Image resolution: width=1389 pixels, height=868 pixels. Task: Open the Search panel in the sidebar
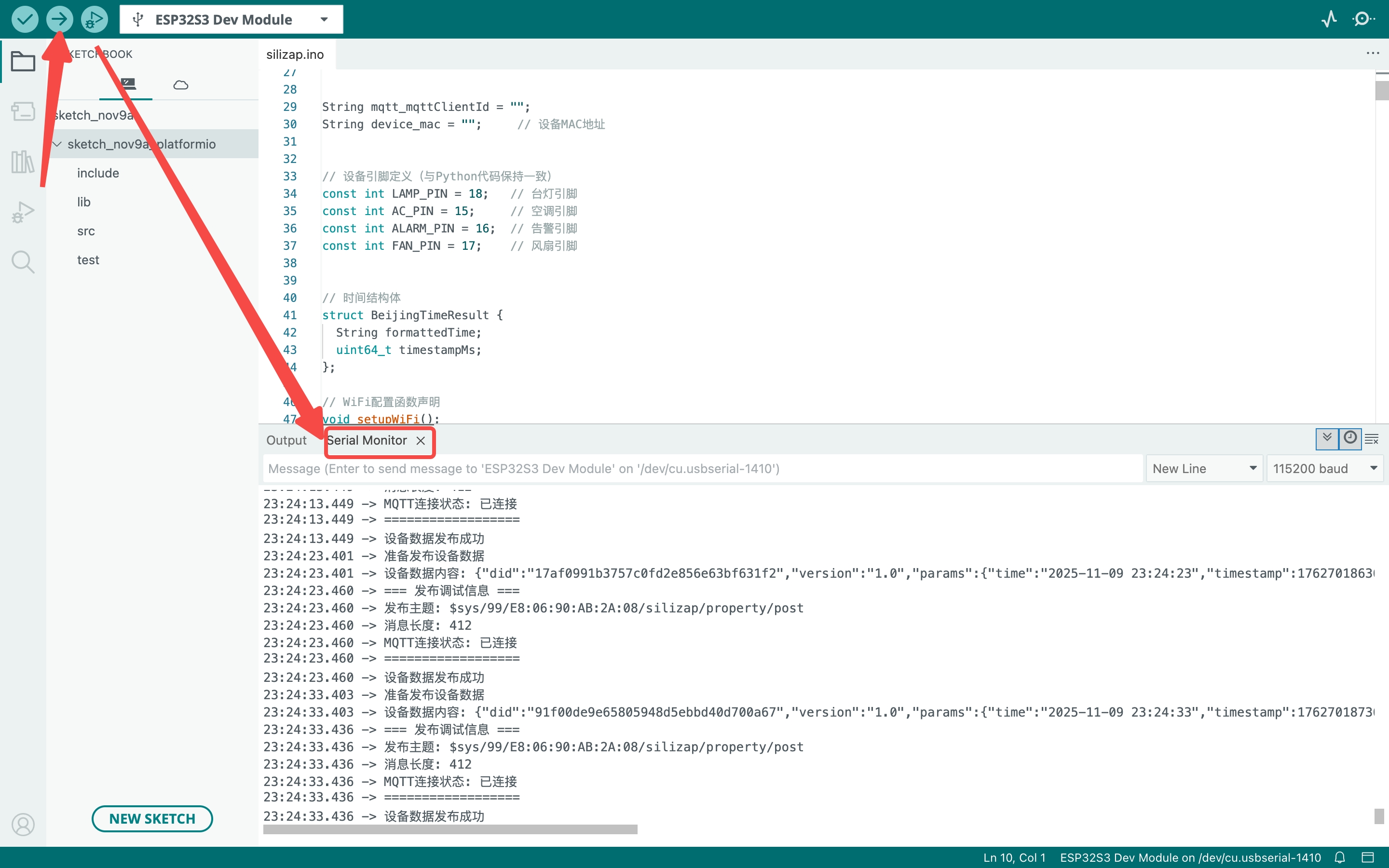tap(23, 262)
